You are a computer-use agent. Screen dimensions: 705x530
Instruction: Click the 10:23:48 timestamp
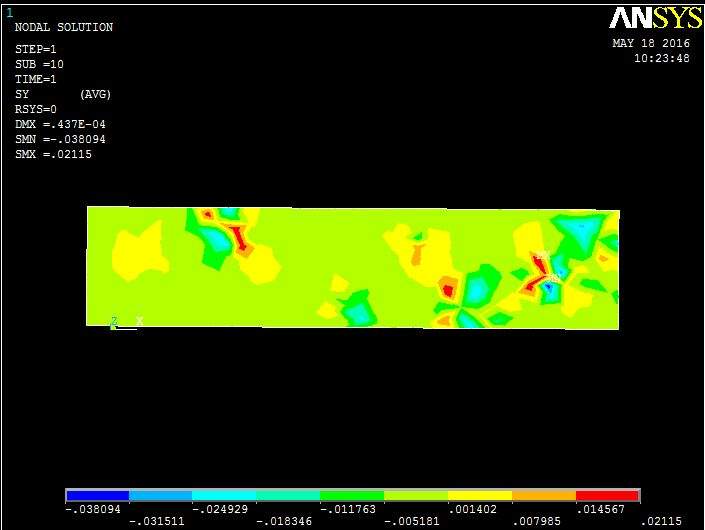point(661,58)
